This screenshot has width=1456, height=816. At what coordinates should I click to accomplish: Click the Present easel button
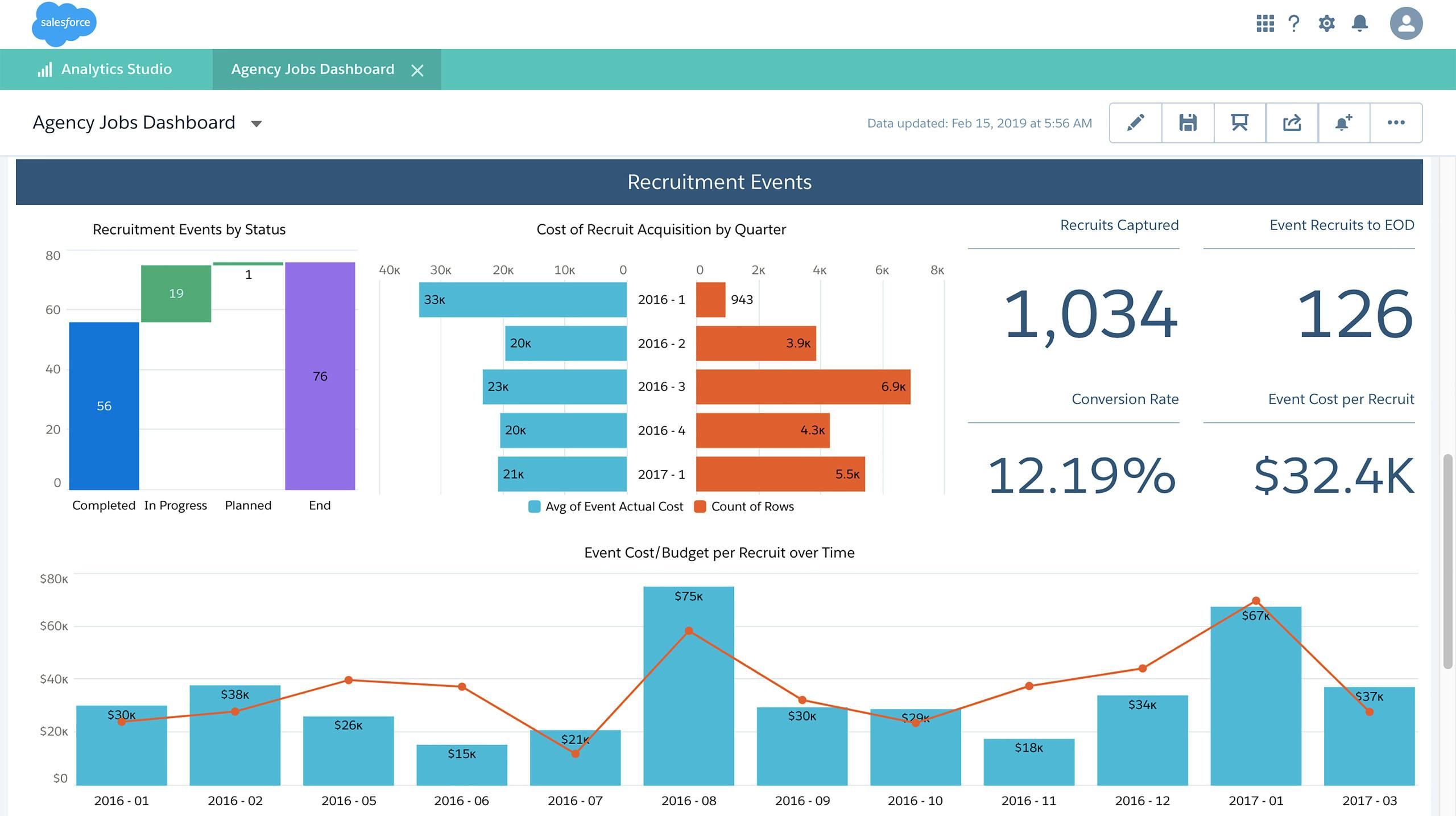pos(1240,123)
